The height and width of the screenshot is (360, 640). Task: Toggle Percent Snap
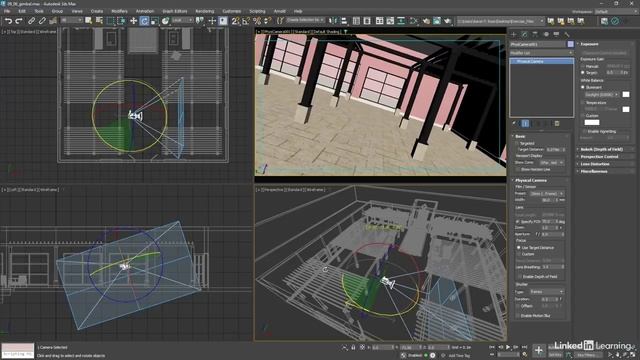point(257,21)
